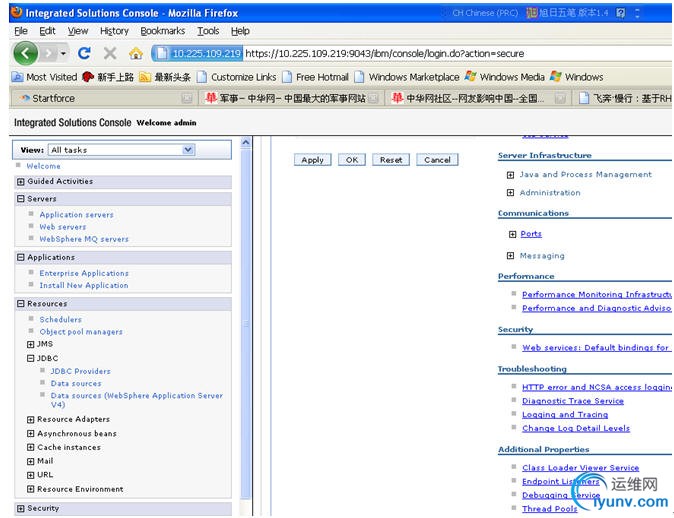674x518 pixels.
Task: Switch to the 军事-中华网 tab
Action: point(292,98)
